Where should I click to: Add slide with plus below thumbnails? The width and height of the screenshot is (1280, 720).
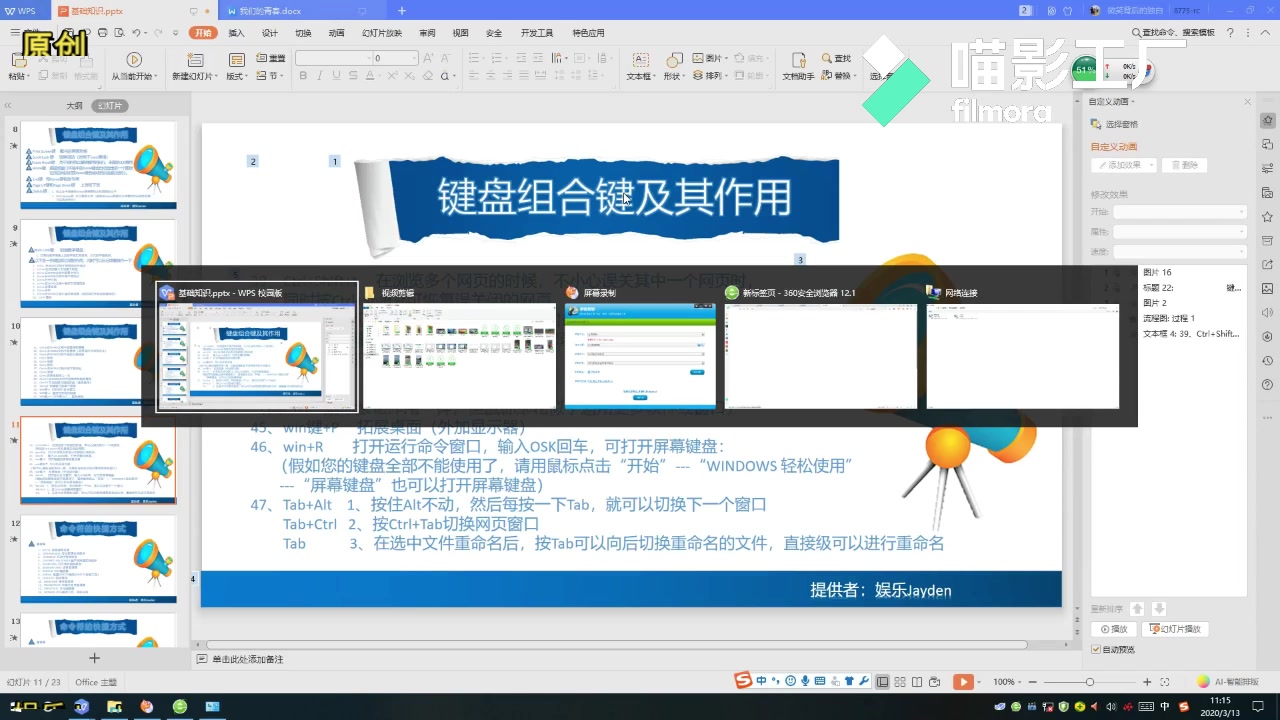[x=95, y=658]
